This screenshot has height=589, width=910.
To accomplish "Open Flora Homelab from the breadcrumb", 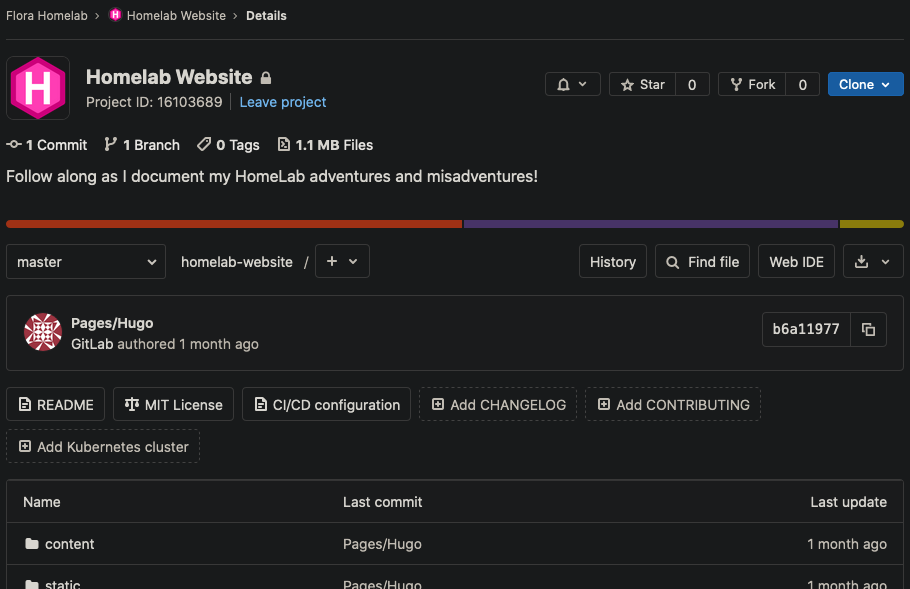I will (x=46, y=15).
